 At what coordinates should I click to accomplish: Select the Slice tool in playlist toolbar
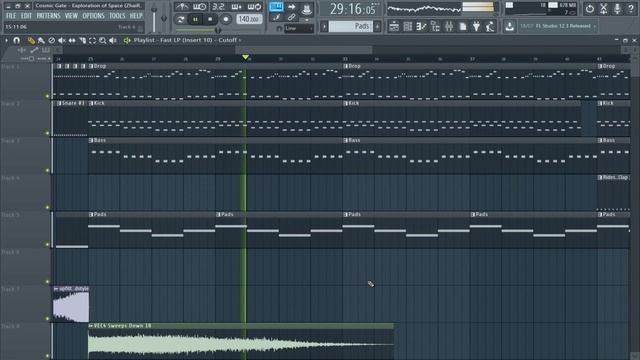82,40
